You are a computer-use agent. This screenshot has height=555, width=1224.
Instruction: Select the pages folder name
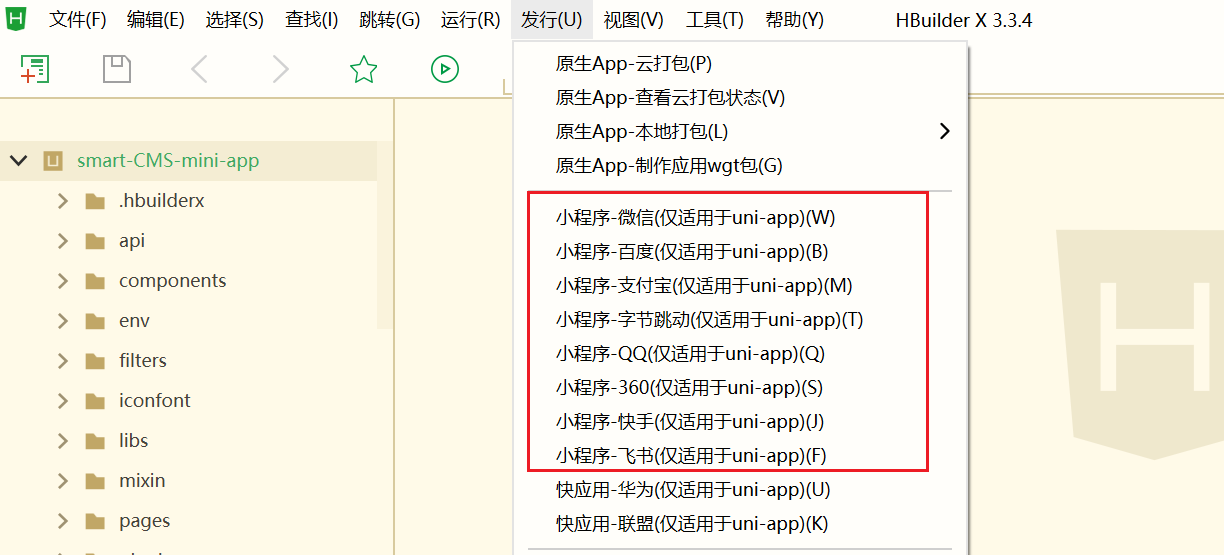[x=145, y=521]
